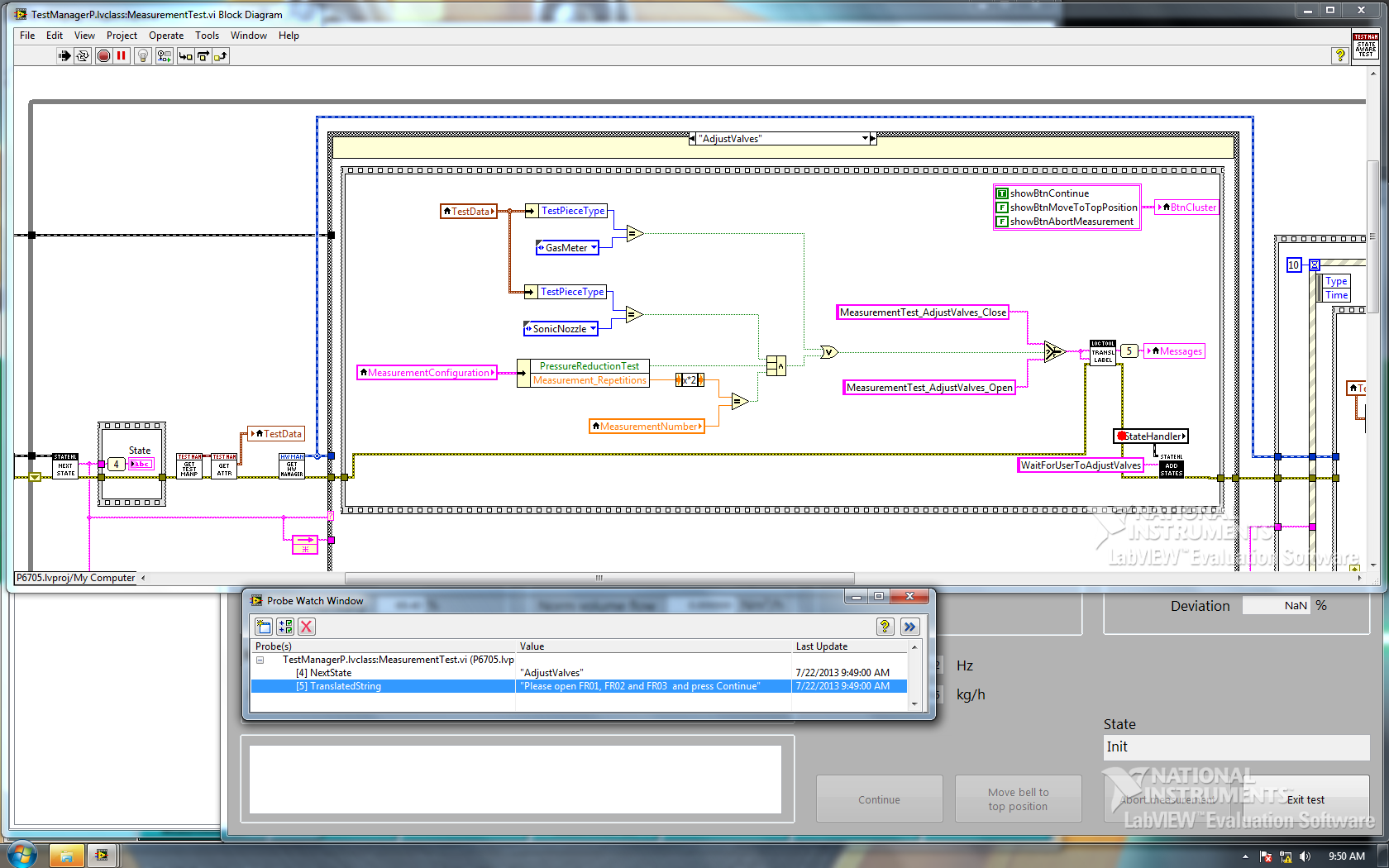
Task: Click the expand/collapse probes button in Probe Watch Window
Action: point(285,627)
